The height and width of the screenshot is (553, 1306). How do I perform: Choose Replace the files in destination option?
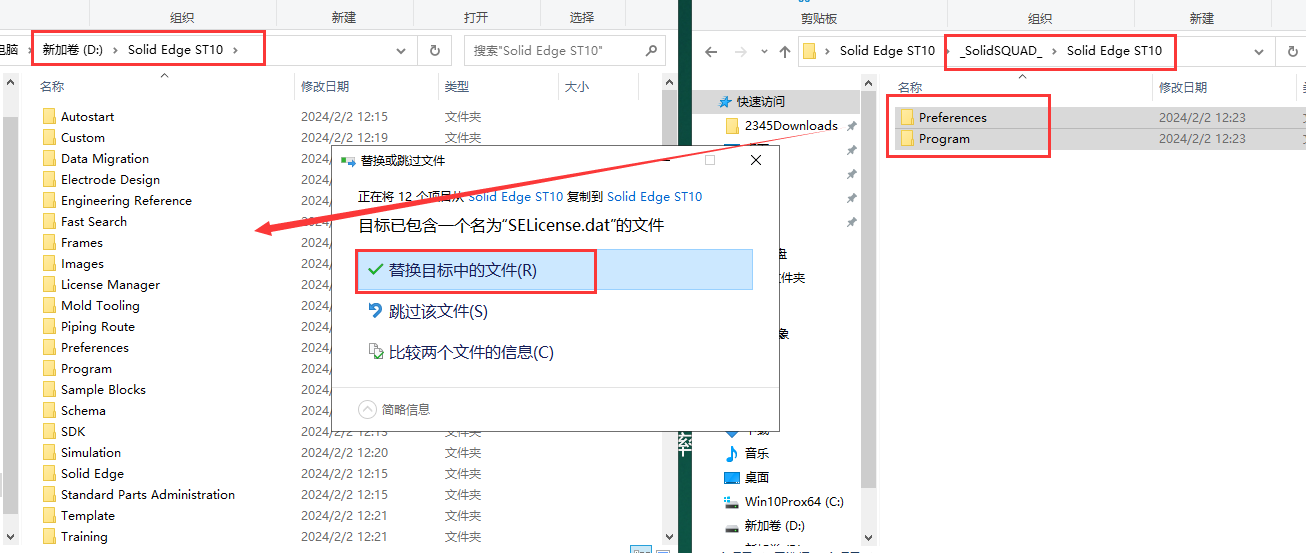pos(554,270)
